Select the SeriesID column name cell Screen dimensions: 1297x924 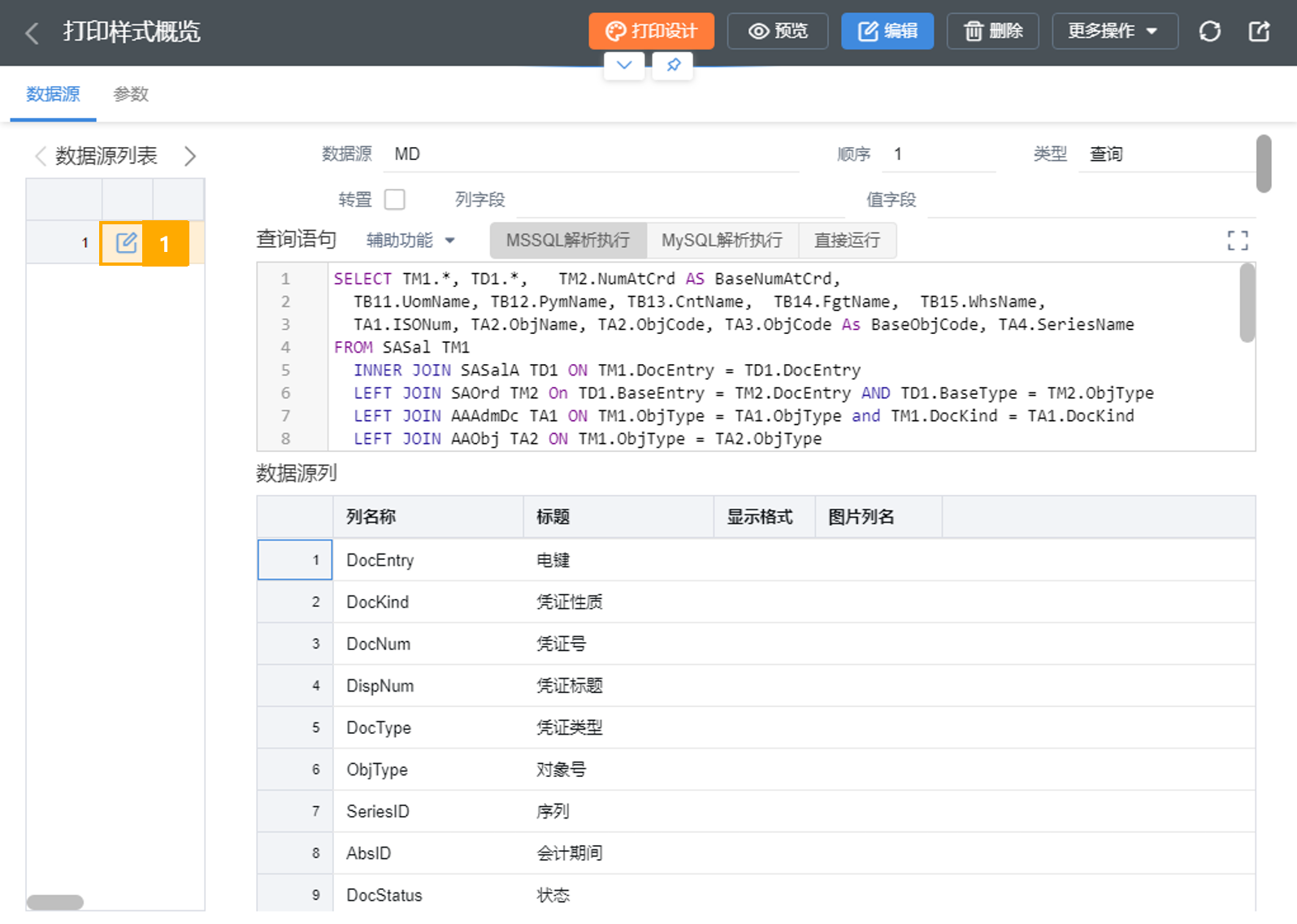(428, 811)
